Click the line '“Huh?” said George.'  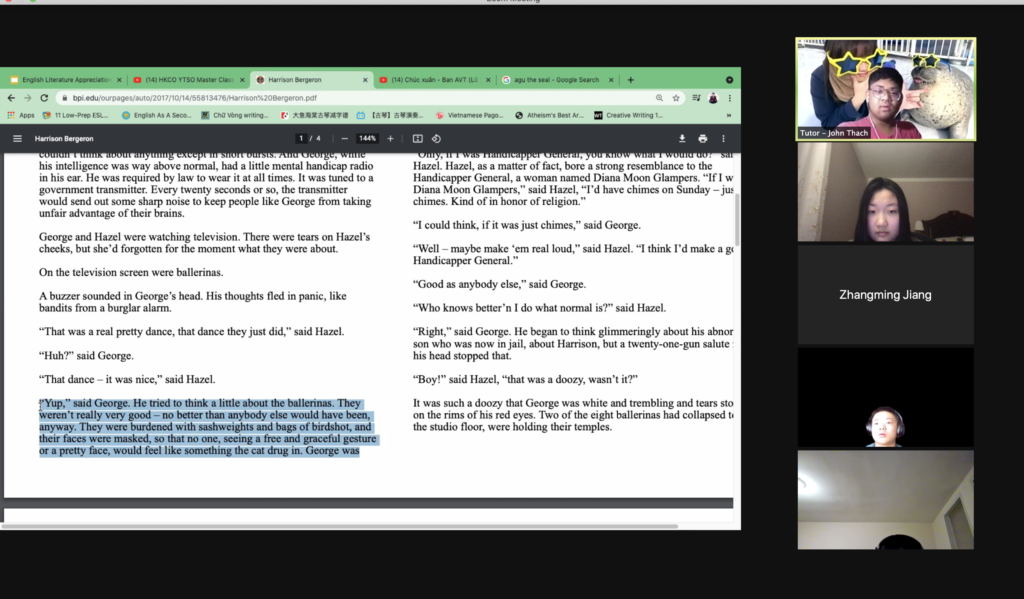tap(86, 355)
